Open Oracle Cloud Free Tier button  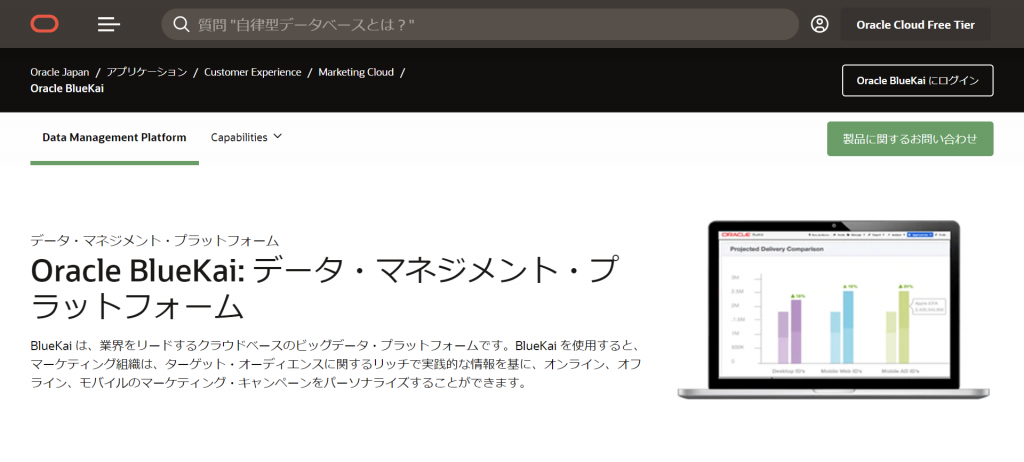(915, 25)
